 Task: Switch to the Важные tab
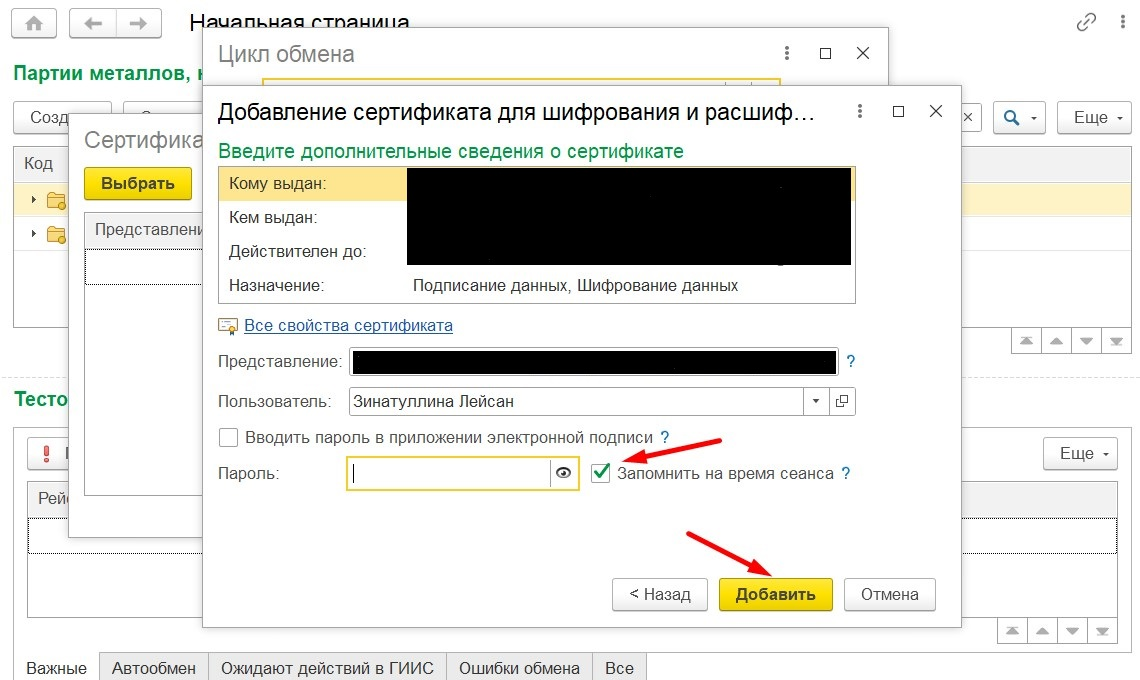[56, 668]
